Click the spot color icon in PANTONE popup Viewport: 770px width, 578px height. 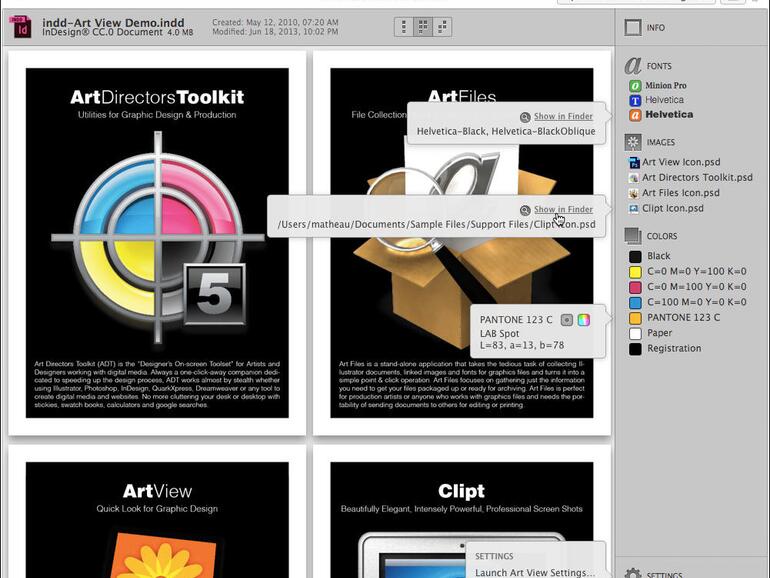click(x=567, y=320)
